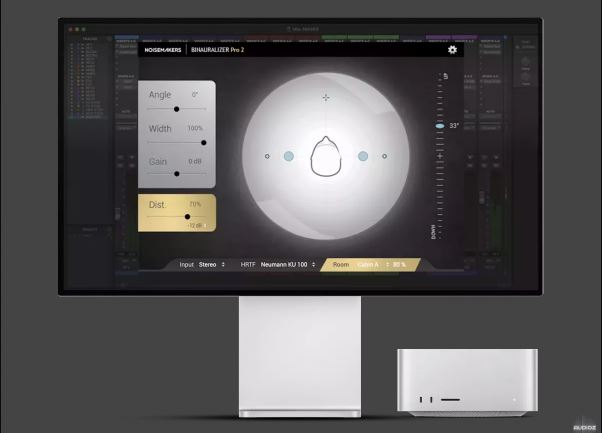Click the Gain slider handle
602x433 pixels.
[x=177, y=174]
